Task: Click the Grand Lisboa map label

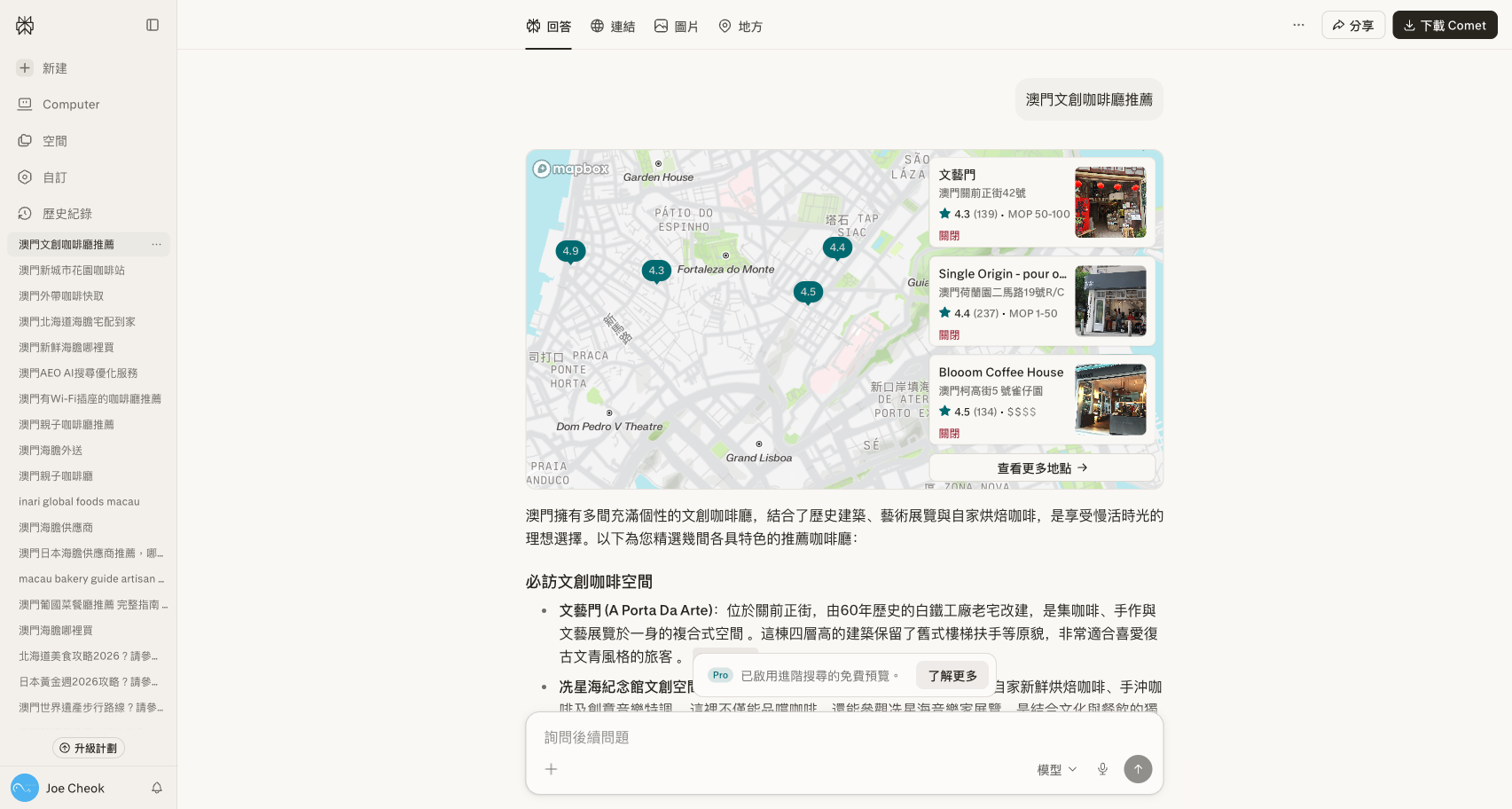Action: 759,458
